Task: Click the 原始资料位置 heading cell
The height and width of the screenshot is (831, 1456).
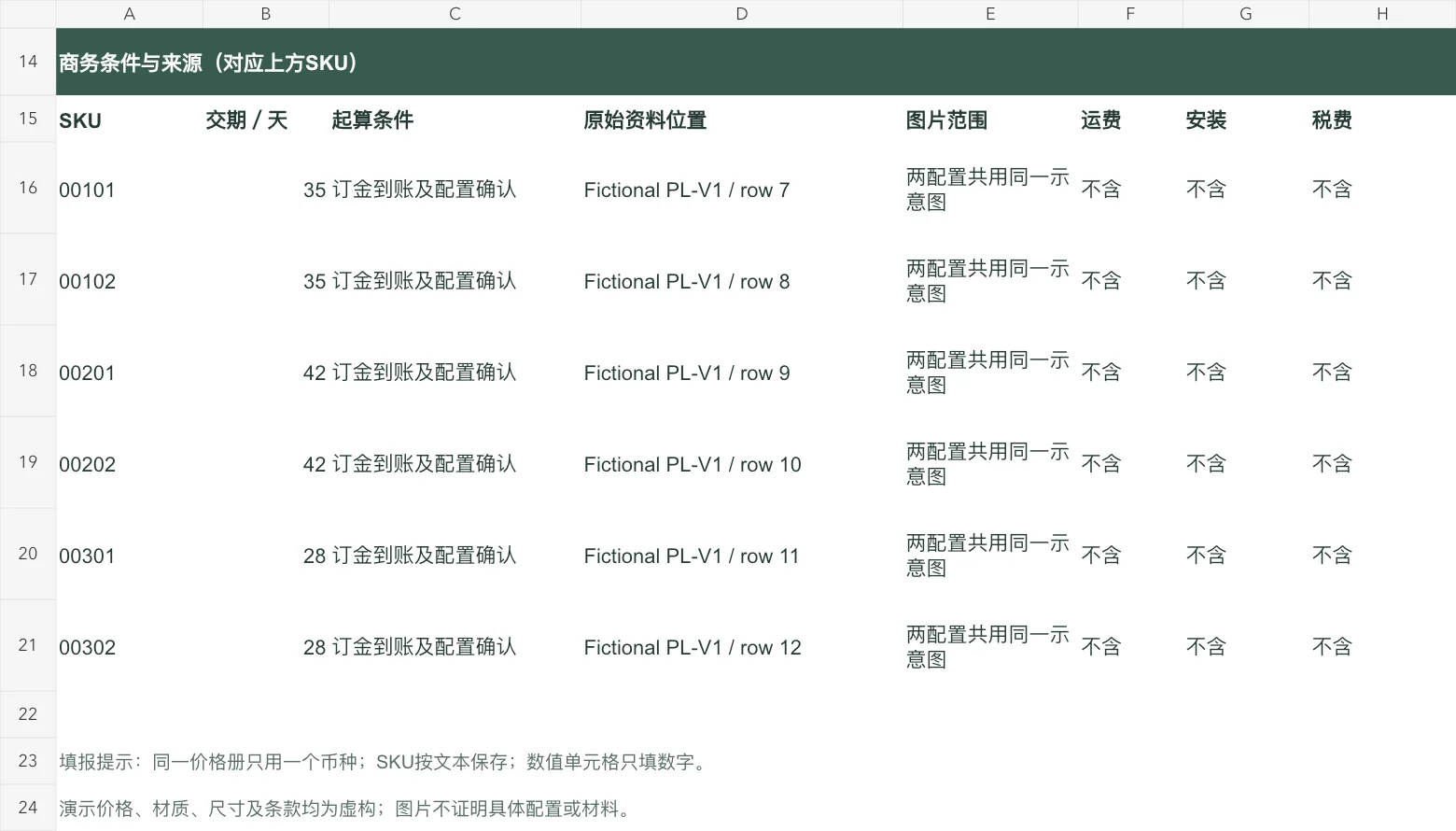Action: point(741,120)
